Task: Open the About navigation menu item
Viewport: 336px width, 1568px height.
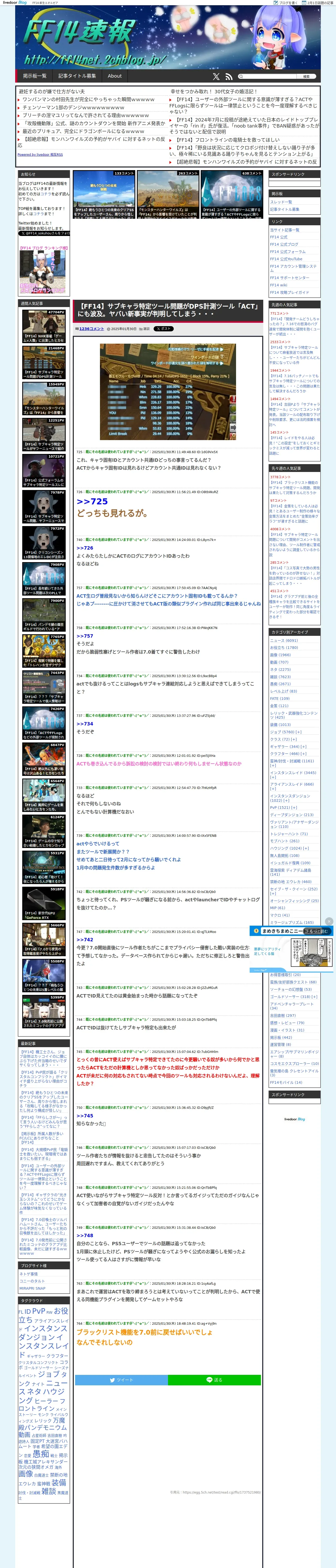Action: 115,76
